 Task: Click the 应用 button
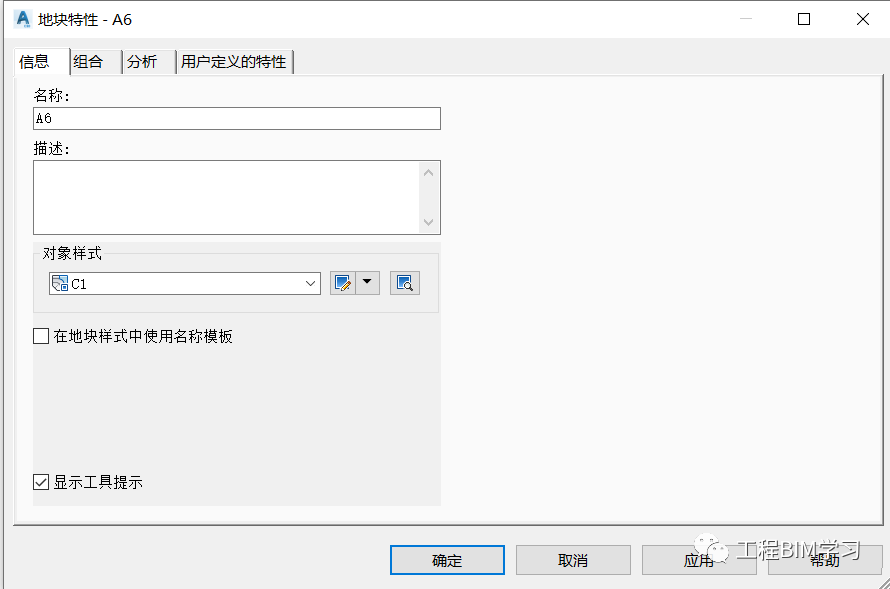pyautogui.click(x=699, y=560)
